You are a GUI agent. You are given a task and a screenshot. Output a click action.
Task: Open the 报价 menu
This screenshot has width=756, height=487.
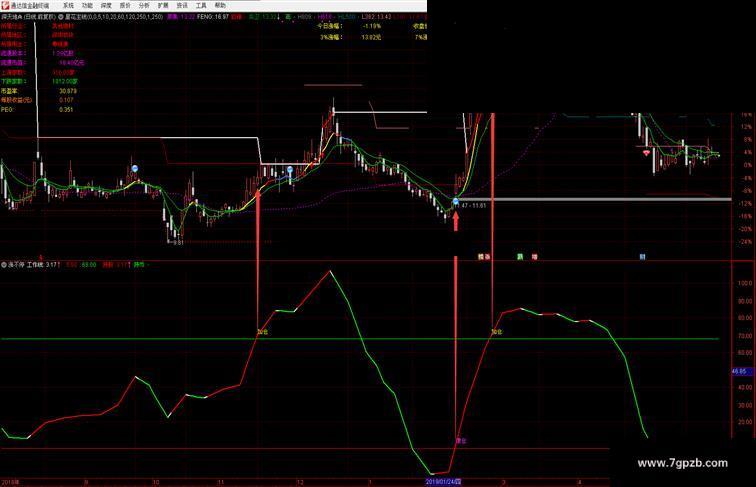pyautogui.click(x=125, y=5)
